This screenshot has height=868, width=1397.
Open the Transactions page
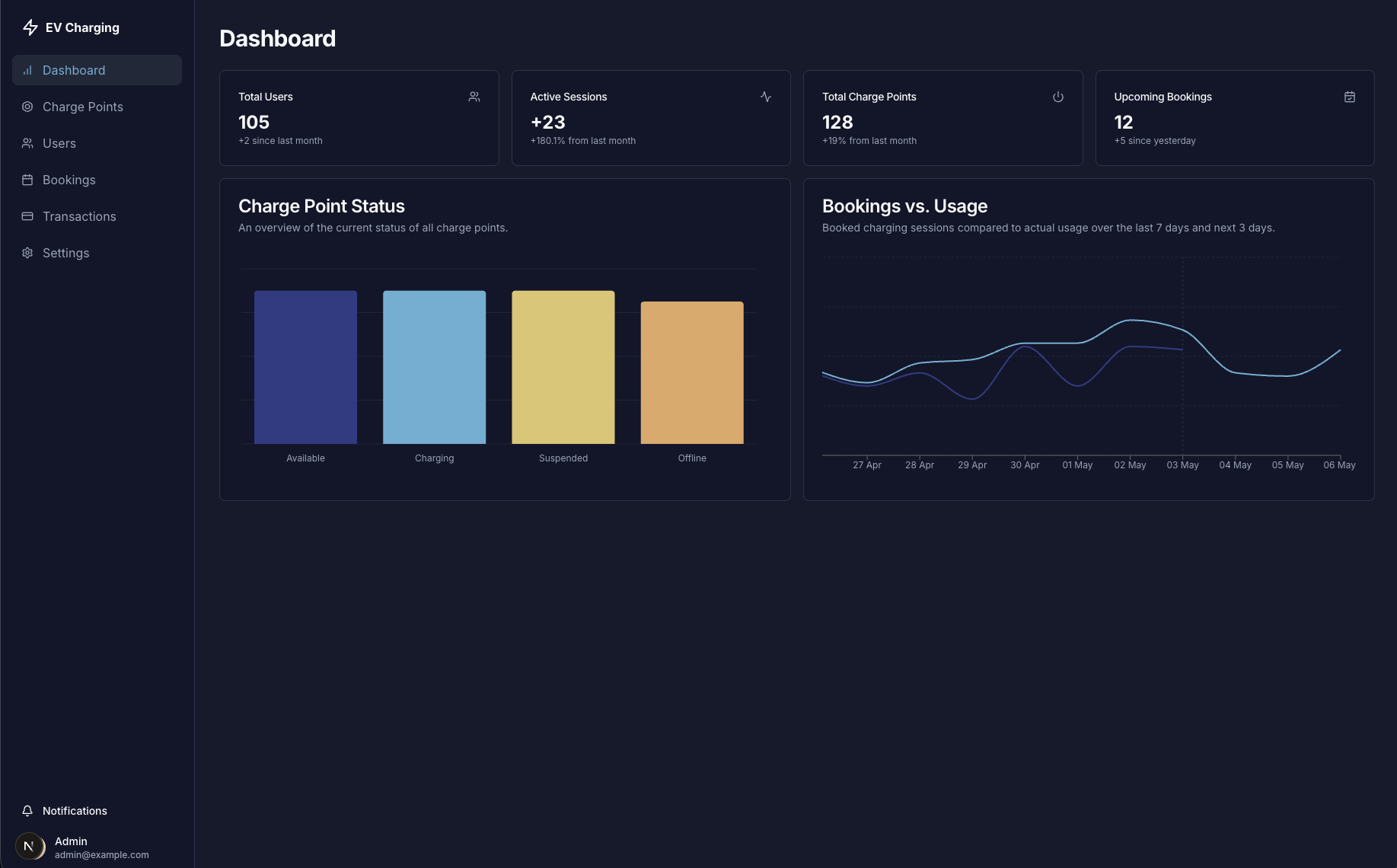tap(97, 216)
